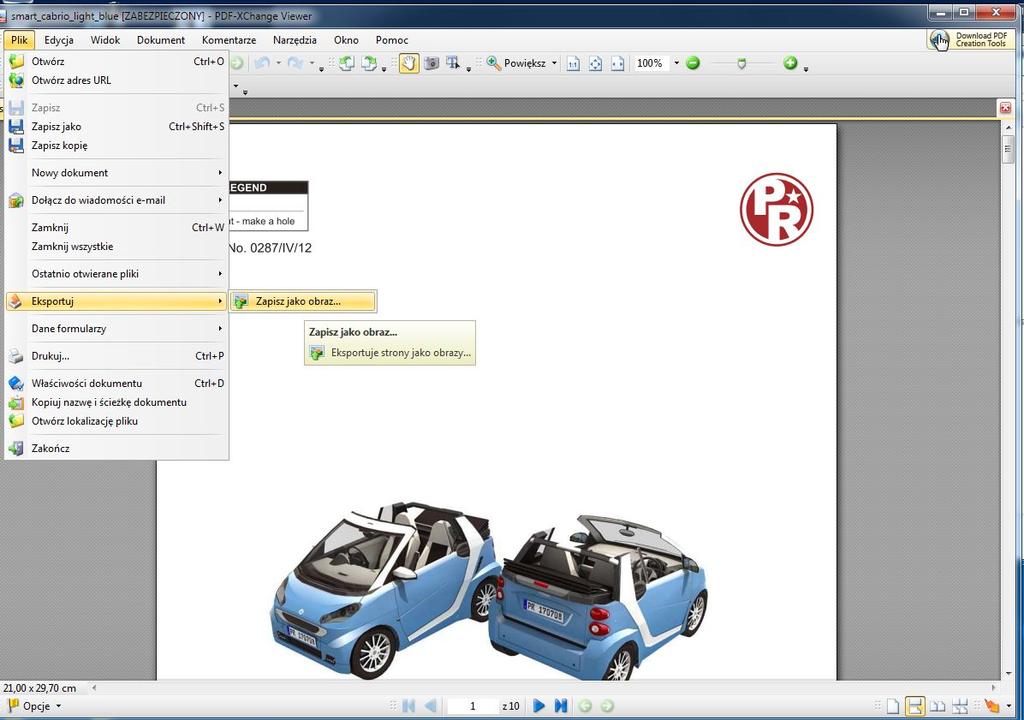Click the PR logo on the page
The image size is (1024, 720).
(776, 209)
